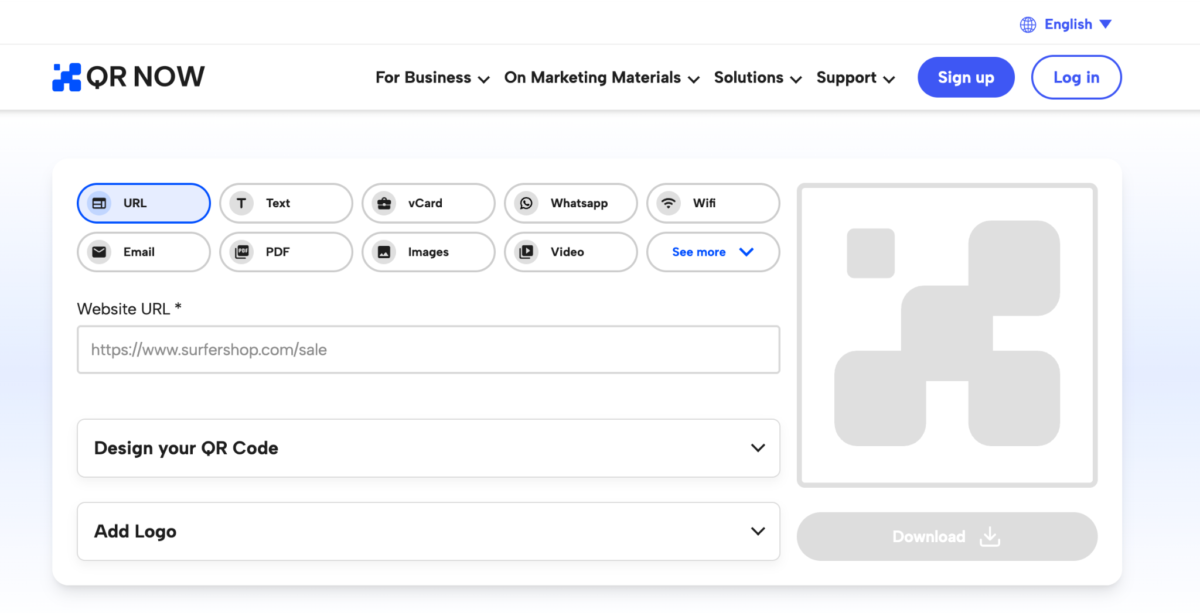Click the Website URL input field
Viewport: 1200px width, 613px height.
(x=428, y=350)
